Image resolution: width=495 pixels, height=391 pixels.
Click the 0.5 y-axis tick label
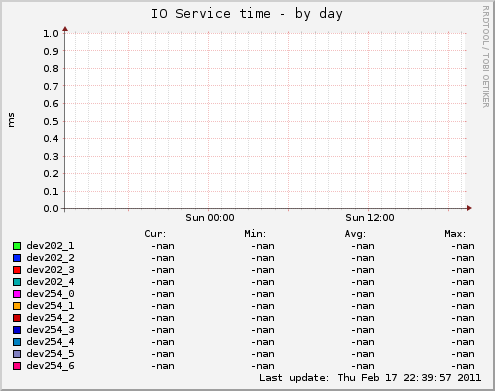51,121
